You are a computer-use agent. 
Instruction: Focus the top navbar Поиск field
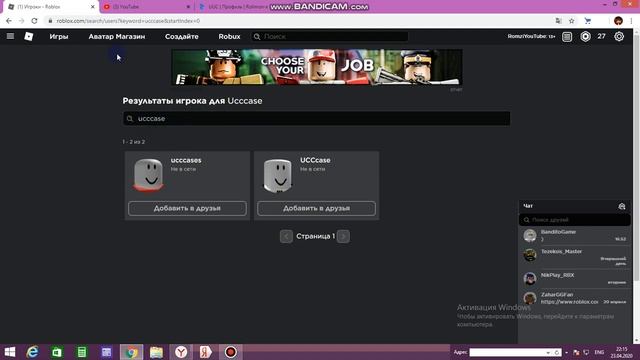(x=330, y=36)
